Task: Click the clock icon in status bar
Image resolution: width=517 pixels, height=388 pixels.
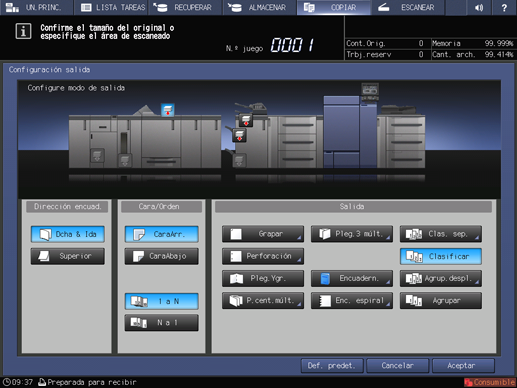Action: coord(7,382)
